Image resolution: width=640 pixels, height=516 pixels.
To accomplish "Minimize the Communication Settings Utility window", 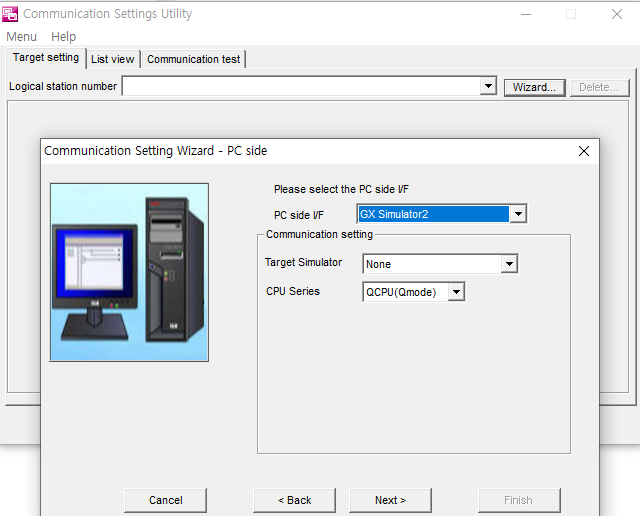I will (526, 14).
